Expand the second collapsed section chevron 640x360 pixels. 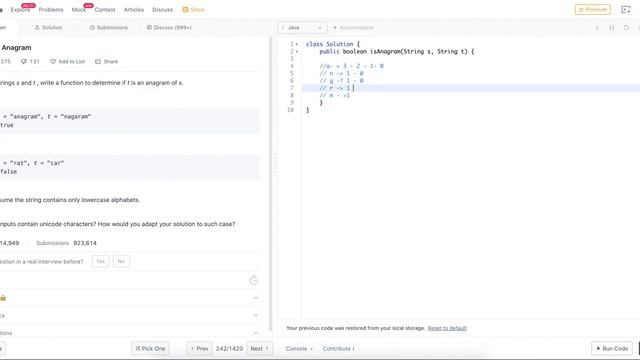[x=256, y=315]
